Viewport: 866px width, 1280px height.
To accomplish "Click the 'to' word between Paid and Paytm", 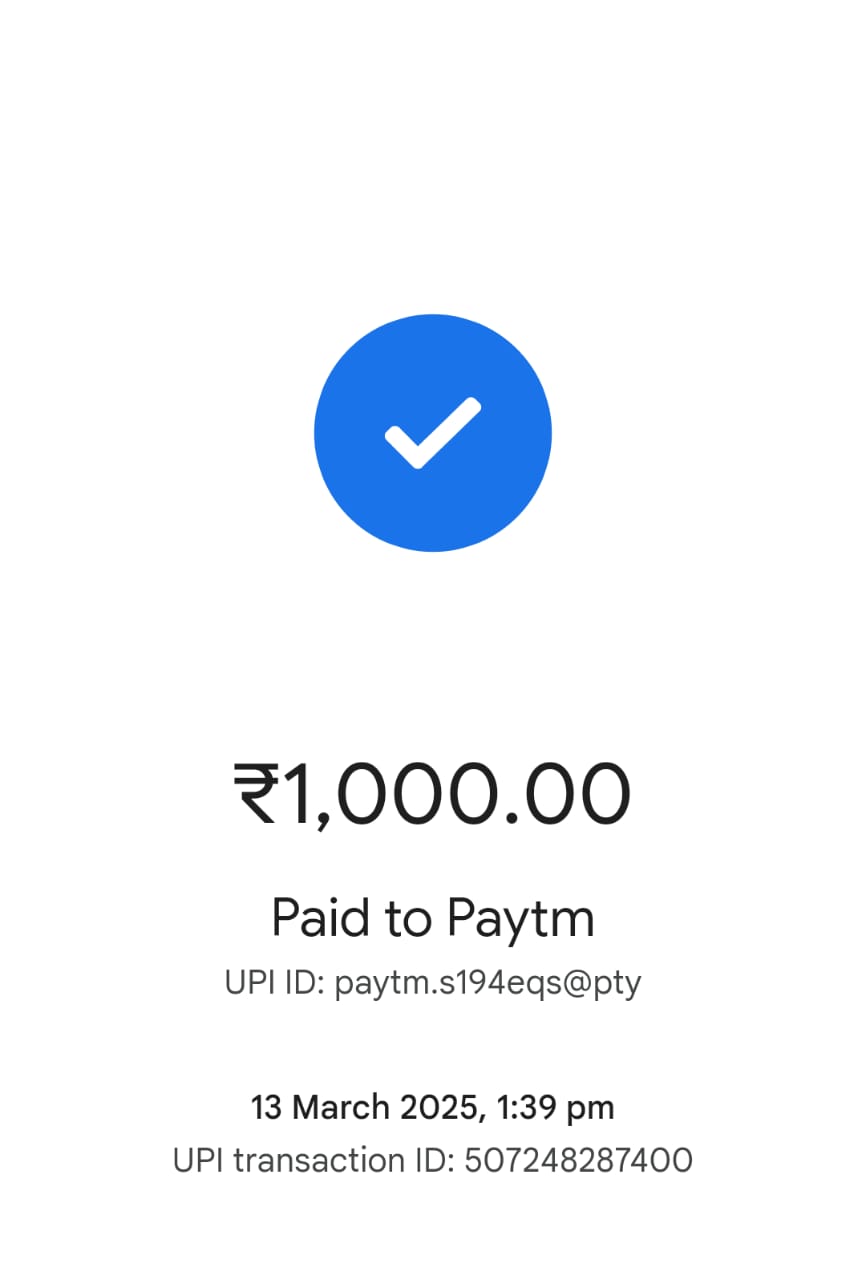I will pos(410,918).
